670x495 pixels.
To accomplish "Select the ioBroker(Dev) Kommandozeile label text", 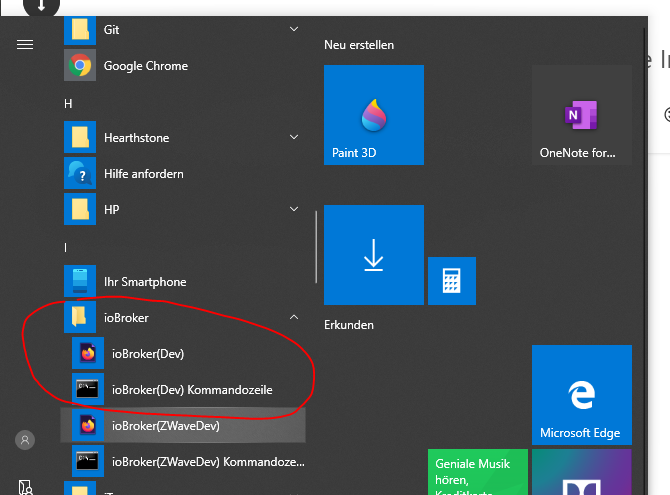I will pos(192,390).
